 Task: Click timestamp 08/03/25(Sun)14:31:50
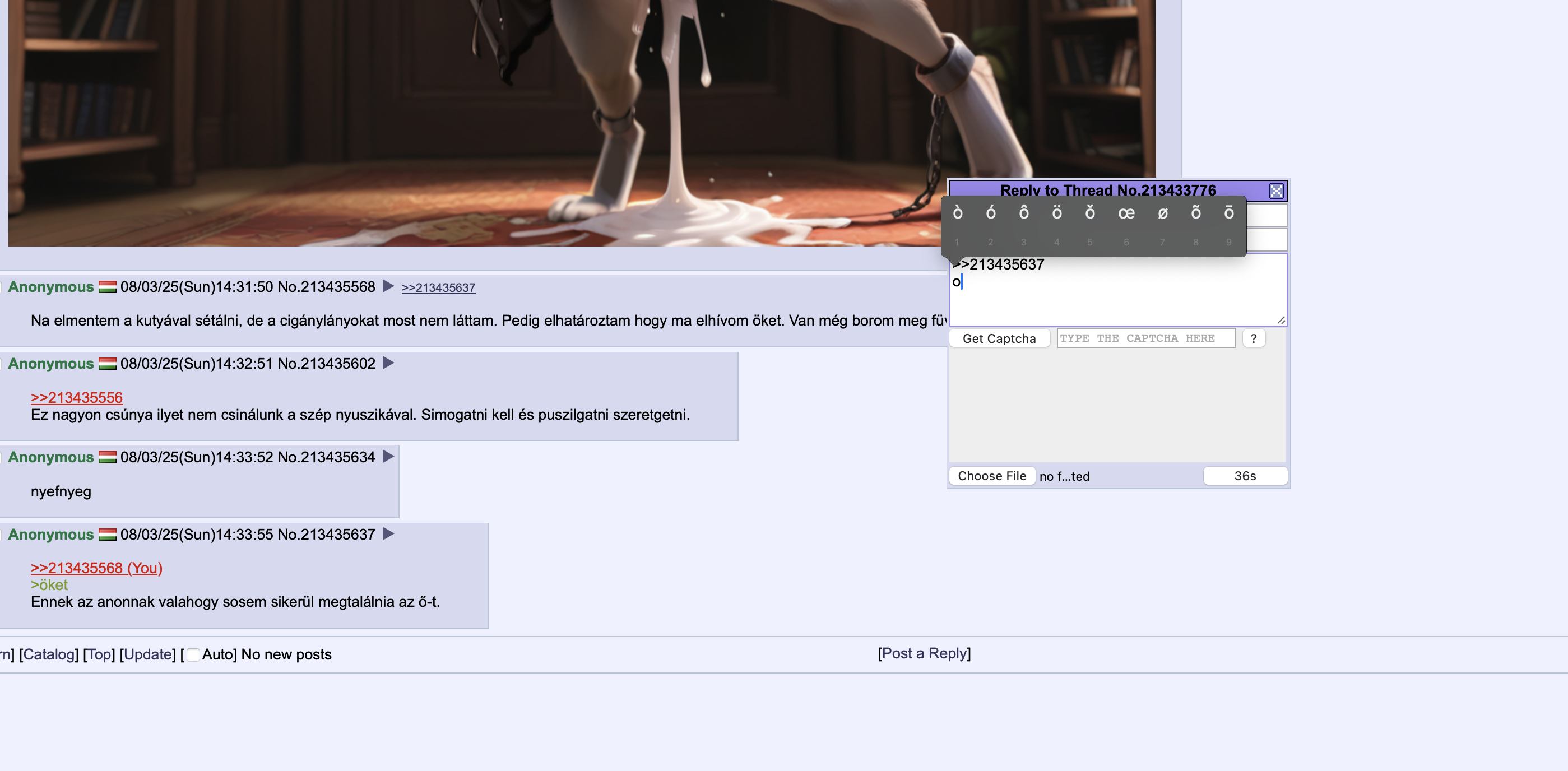click(197, 287)
